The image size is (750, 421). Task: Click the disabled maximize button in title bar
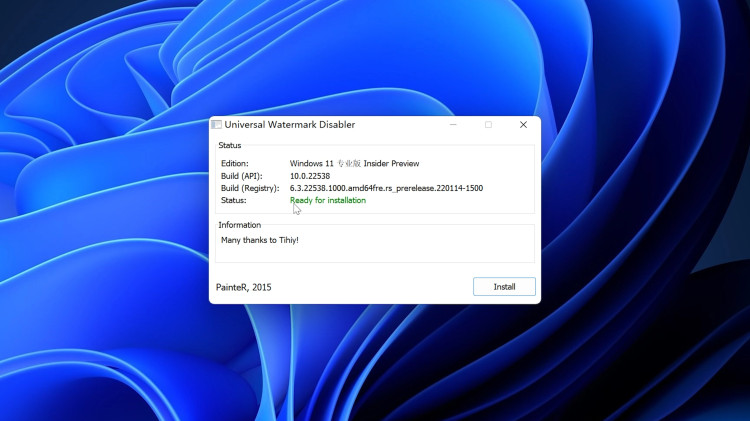(488, 125)
